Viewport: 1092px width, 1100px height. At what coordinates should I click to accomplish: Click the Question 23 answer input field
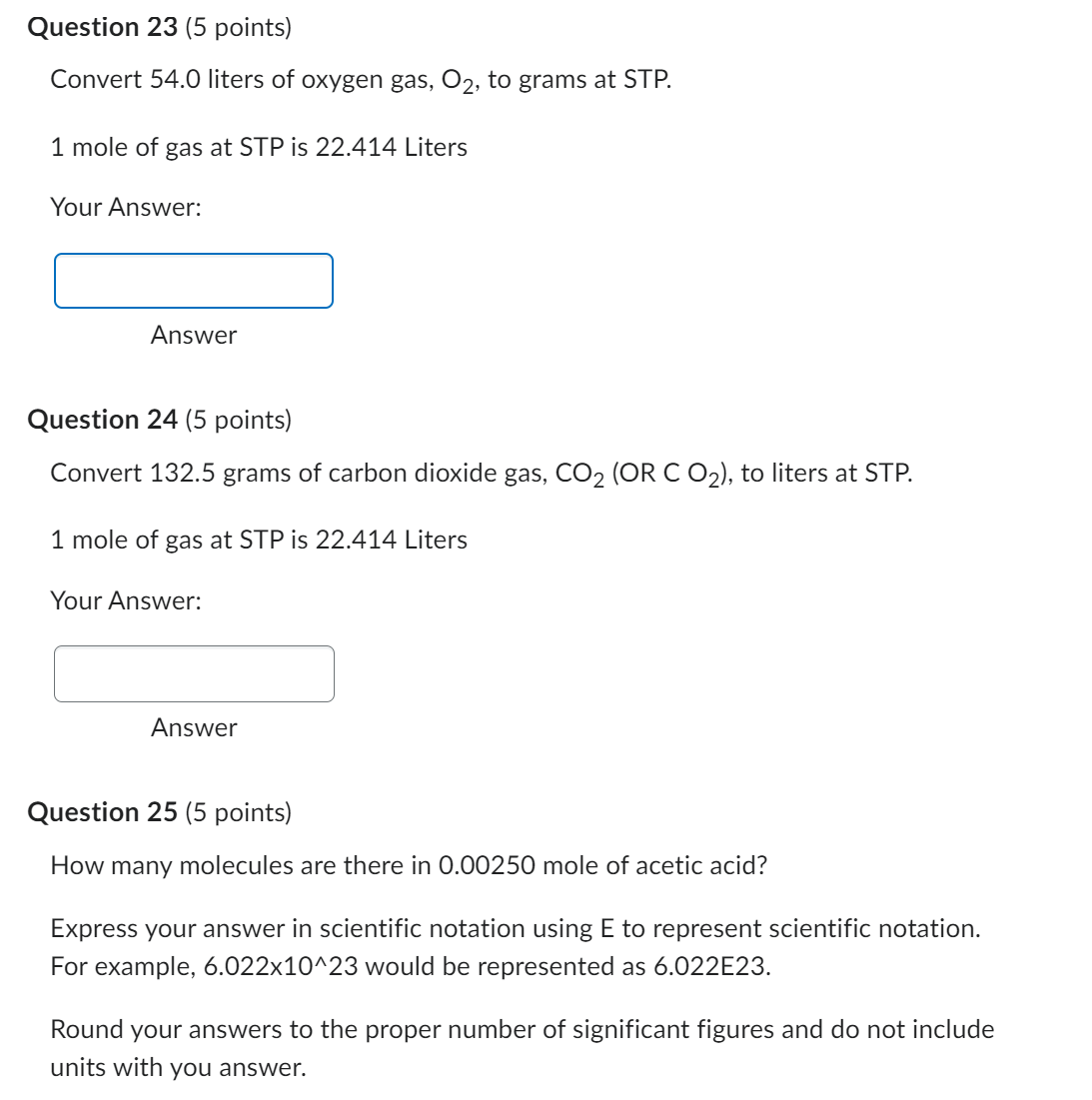click(x=194, y=281)
